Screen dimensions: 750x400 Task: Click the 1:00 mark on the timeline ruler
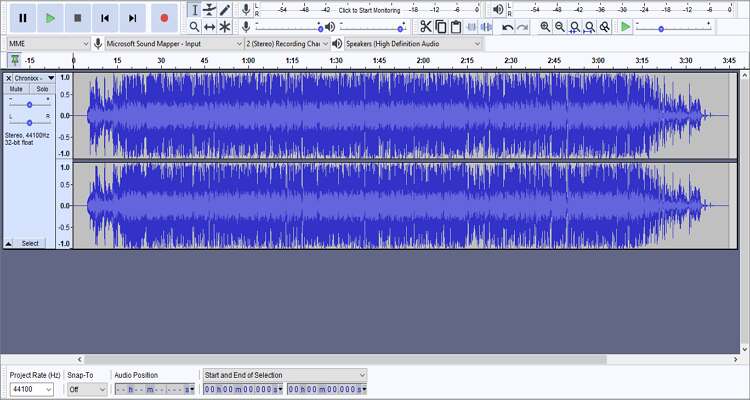pyautogui.click(x=248, y=61)
